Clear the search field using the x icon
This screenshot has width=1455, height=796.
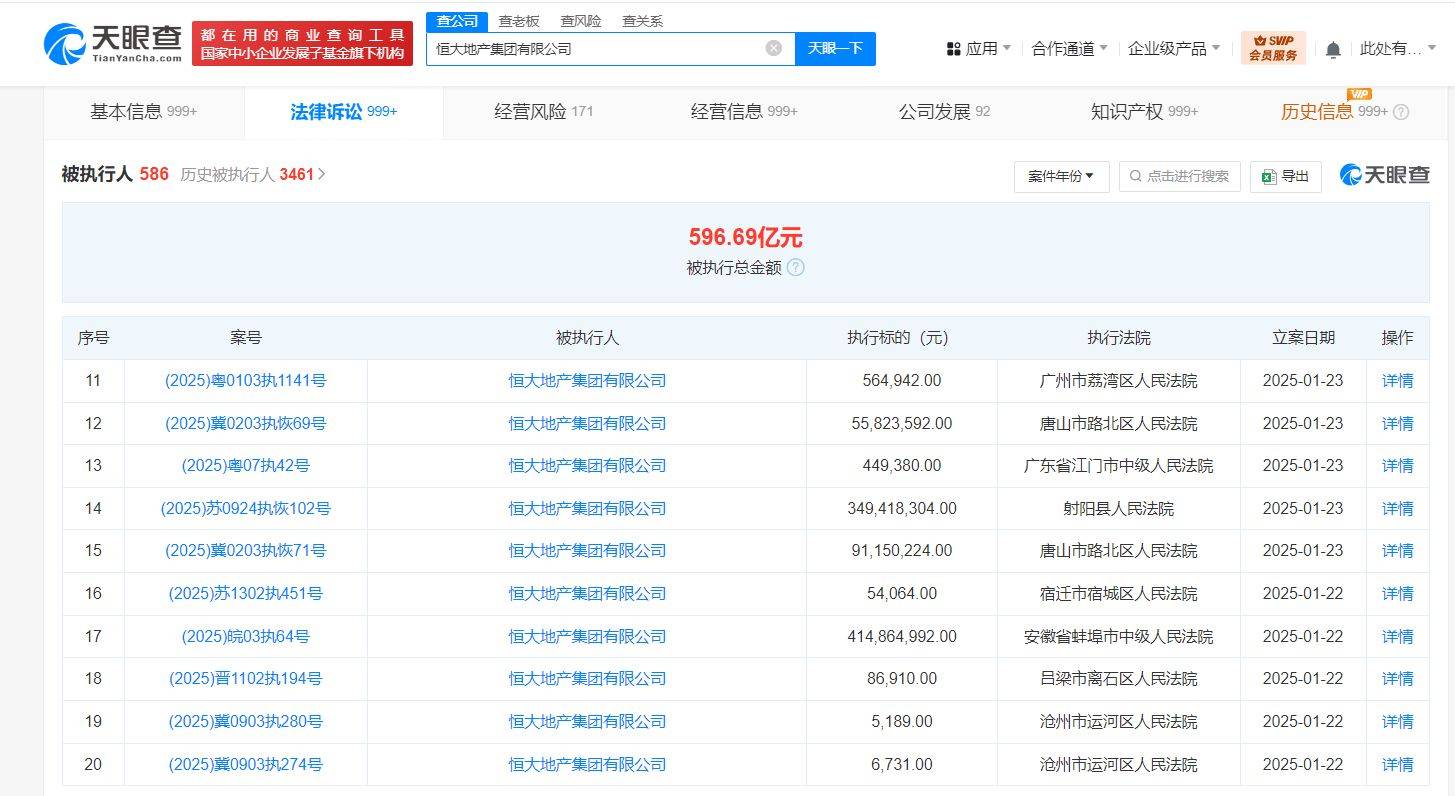pos(772,47)
